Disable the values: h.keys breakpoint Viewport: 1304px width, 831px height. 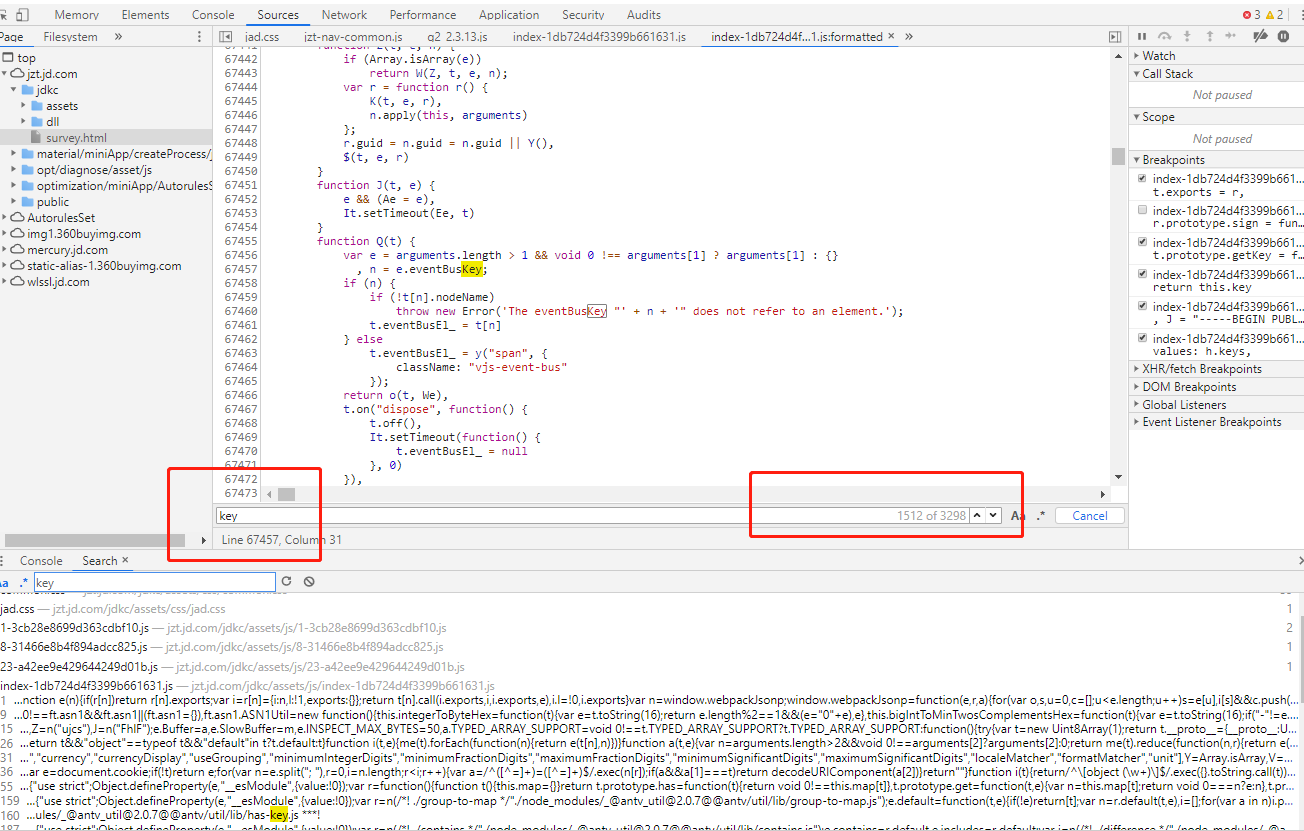click(x=1142, y=339)
